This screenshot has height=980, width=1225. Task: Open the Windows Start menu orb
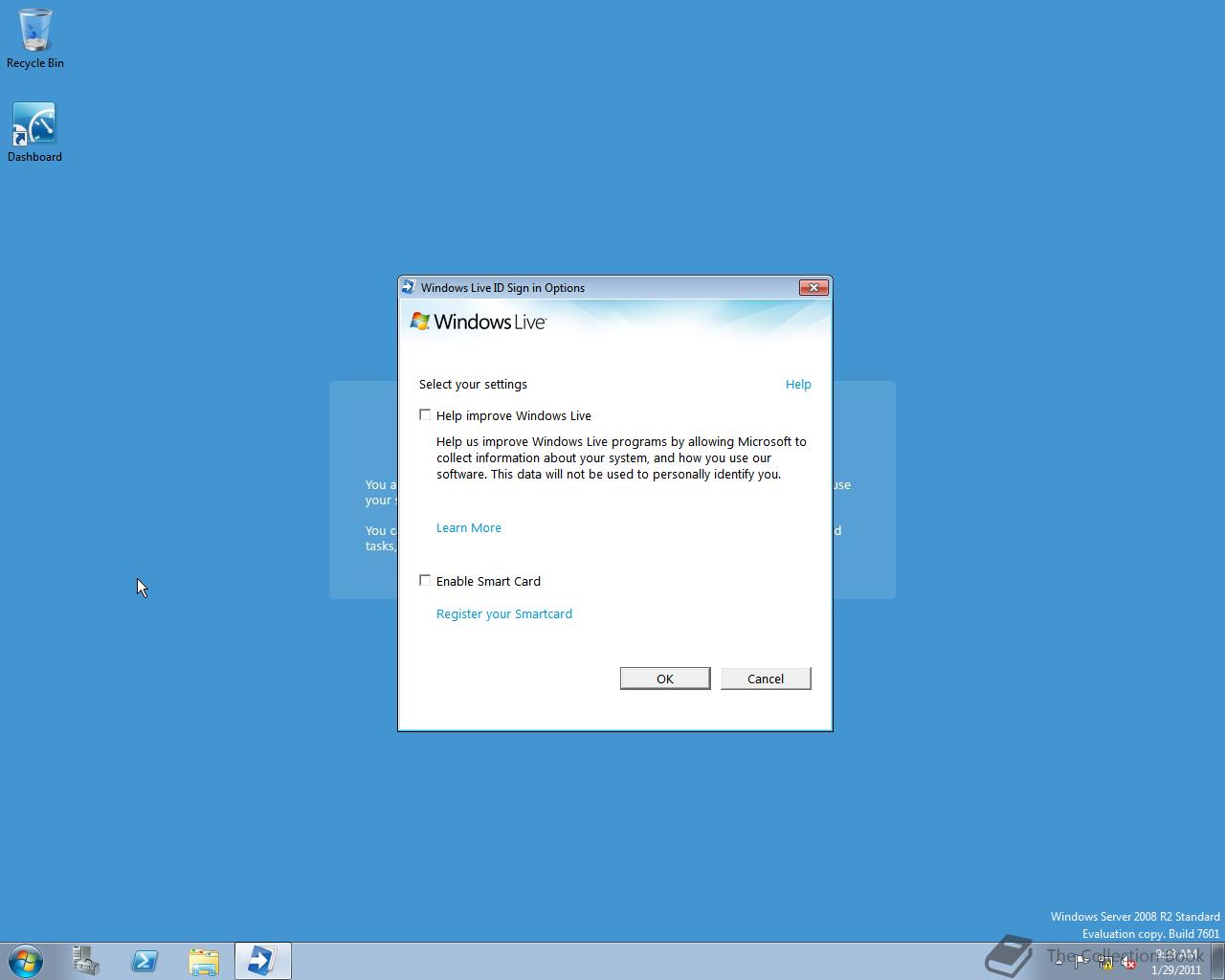[x=26, y=961]
